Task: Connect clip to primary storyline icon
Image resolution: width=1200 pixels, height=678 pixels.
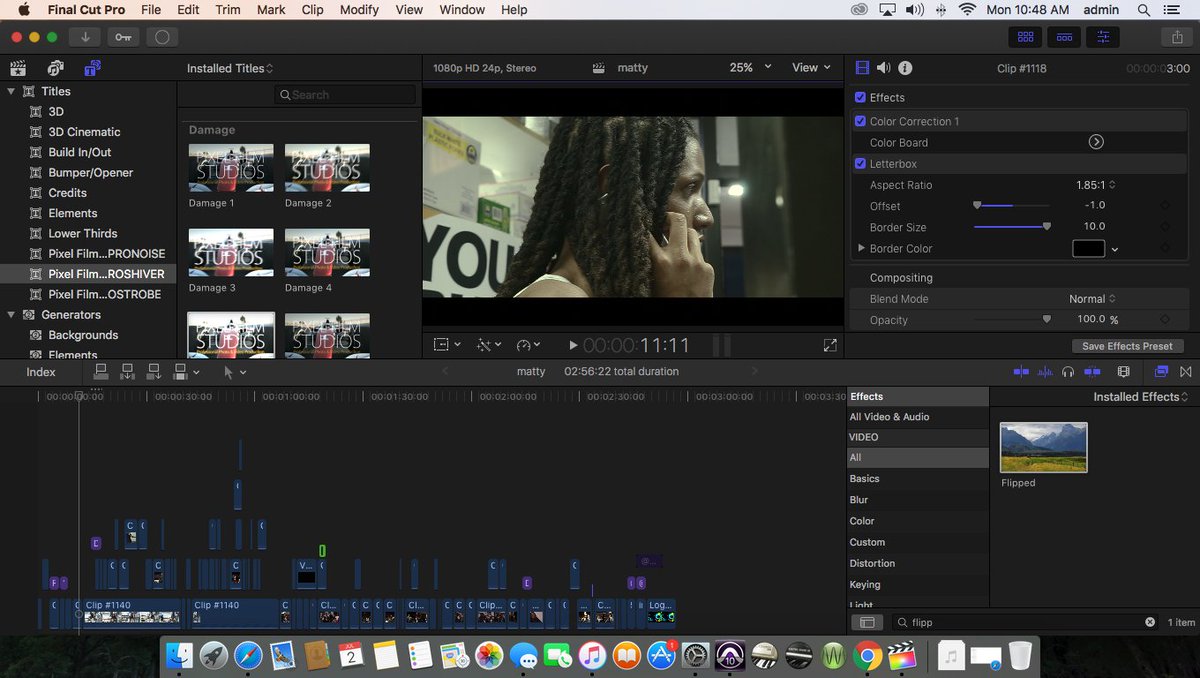Action: click(x=101, y=371)
